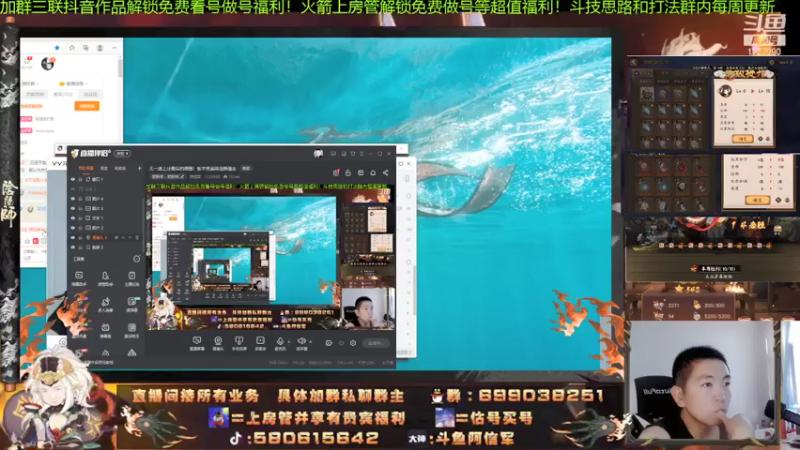The image size is (800, 450).
Task: Switch to the second scene tab
Action: coord(104,168)
